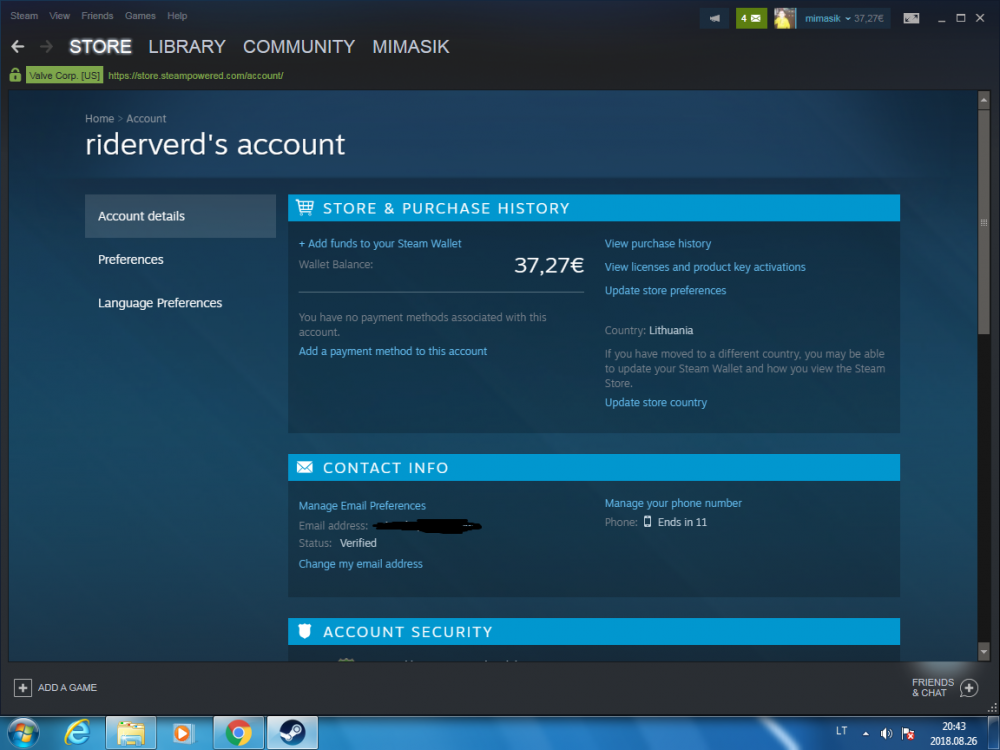Click the back navigation arrow
Image resolution: width=1000 pixels, height=750 pixels.
tap(18, 47)
